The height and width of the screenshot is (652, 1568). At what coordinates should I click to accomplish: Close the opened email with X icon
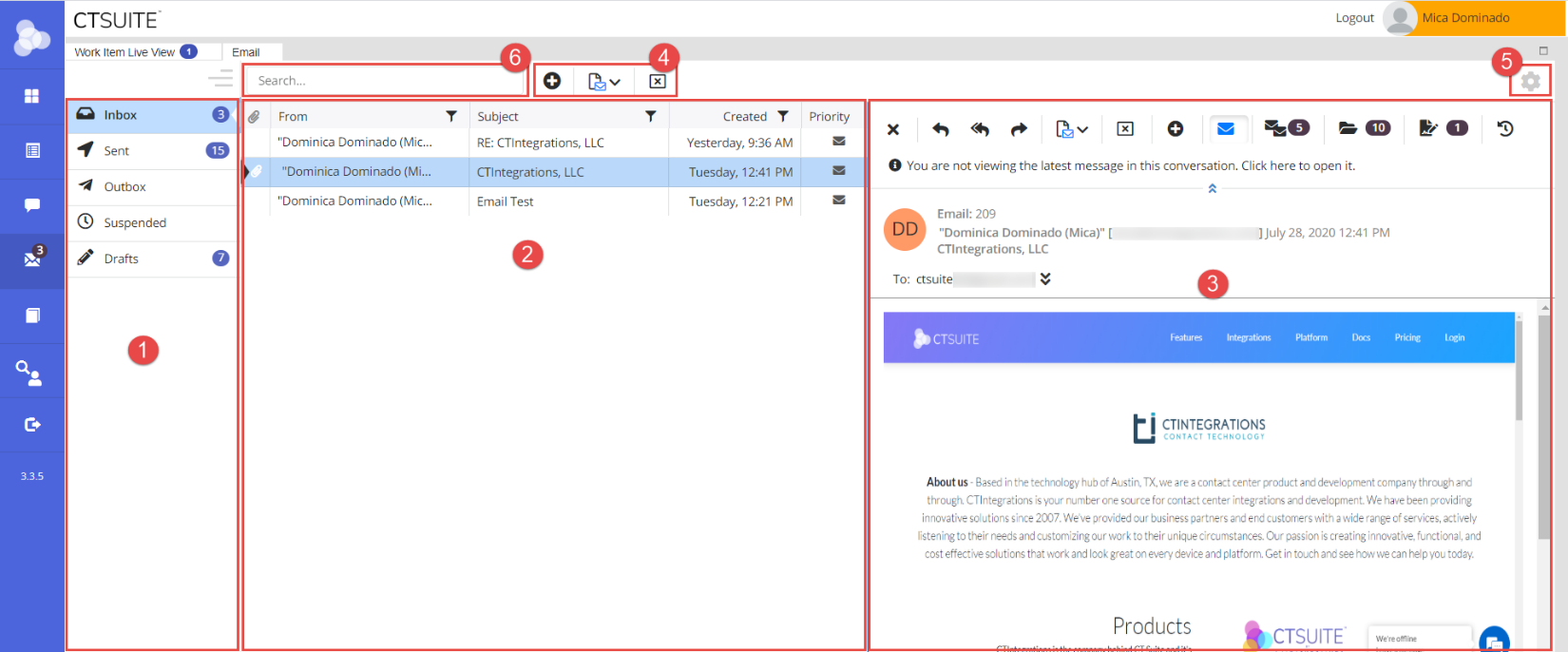pyautogui.click(x=893, y=129)
